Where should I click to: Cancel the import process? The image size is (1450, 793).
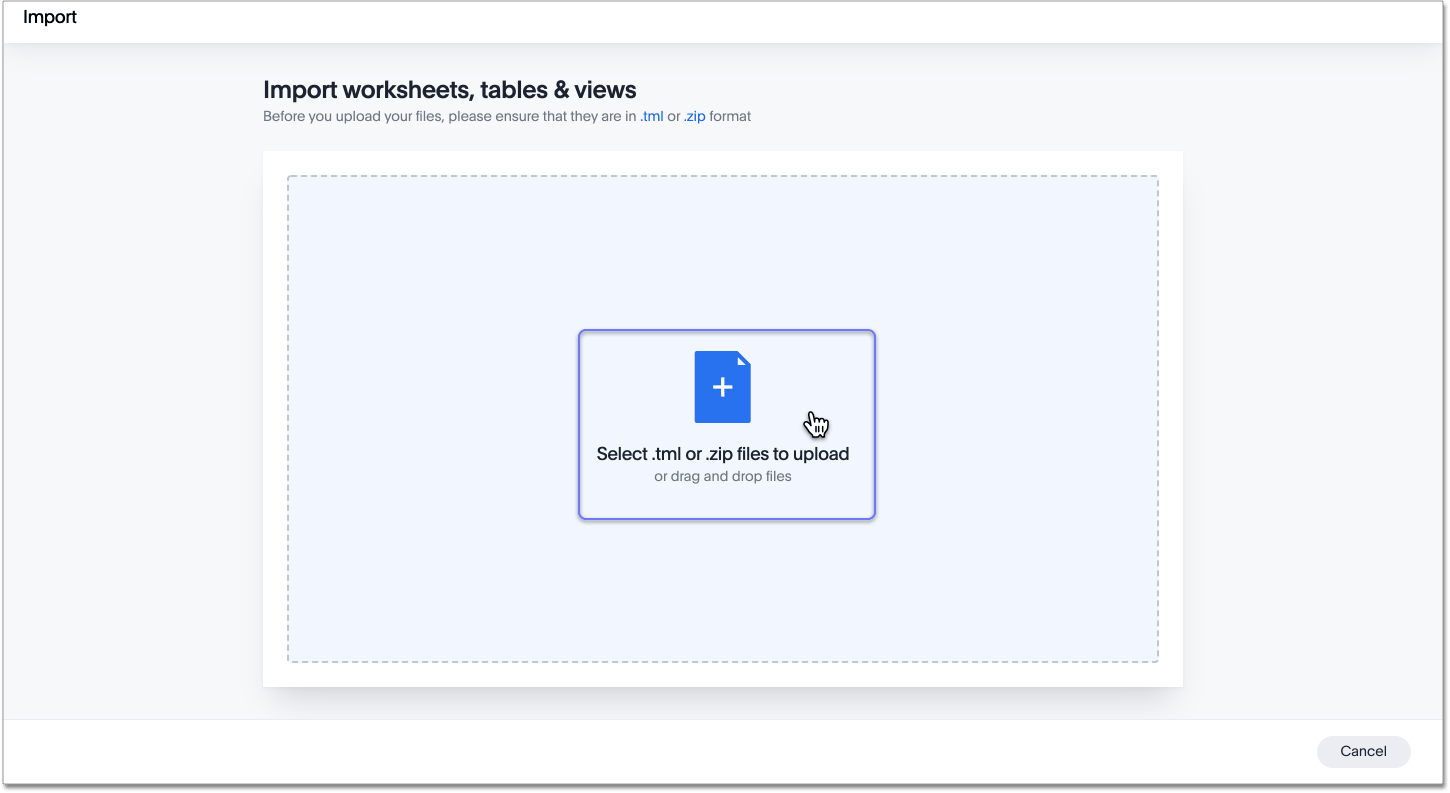coord(1363,751)
